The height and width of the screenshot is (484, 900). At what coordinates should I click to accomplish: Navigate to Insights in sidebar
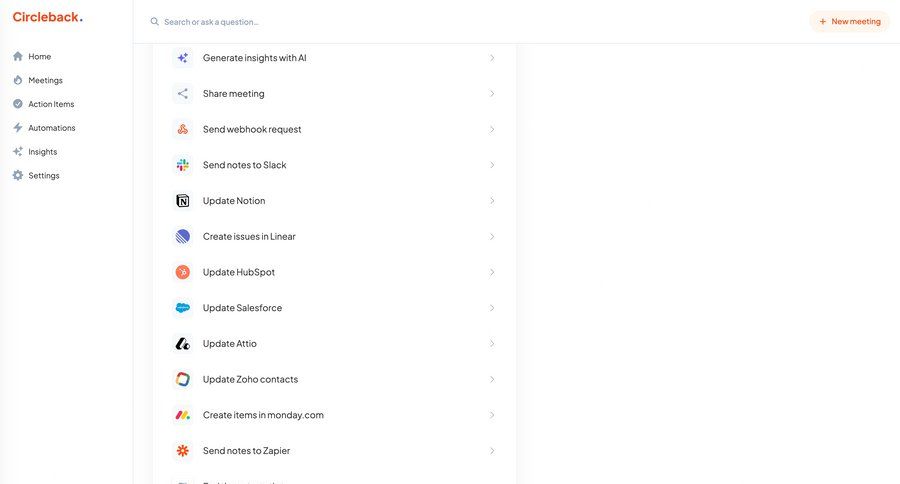(x=42, y=152)
